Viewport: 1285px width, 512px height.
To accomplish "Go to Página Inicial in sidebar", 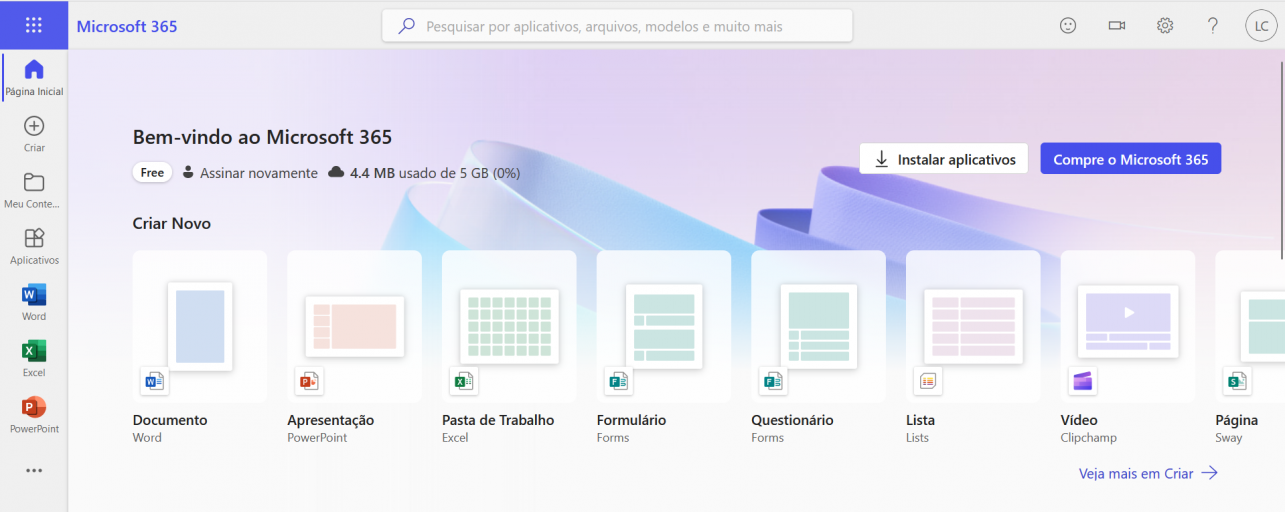I will pyautogui.click(x=34, y=78).
